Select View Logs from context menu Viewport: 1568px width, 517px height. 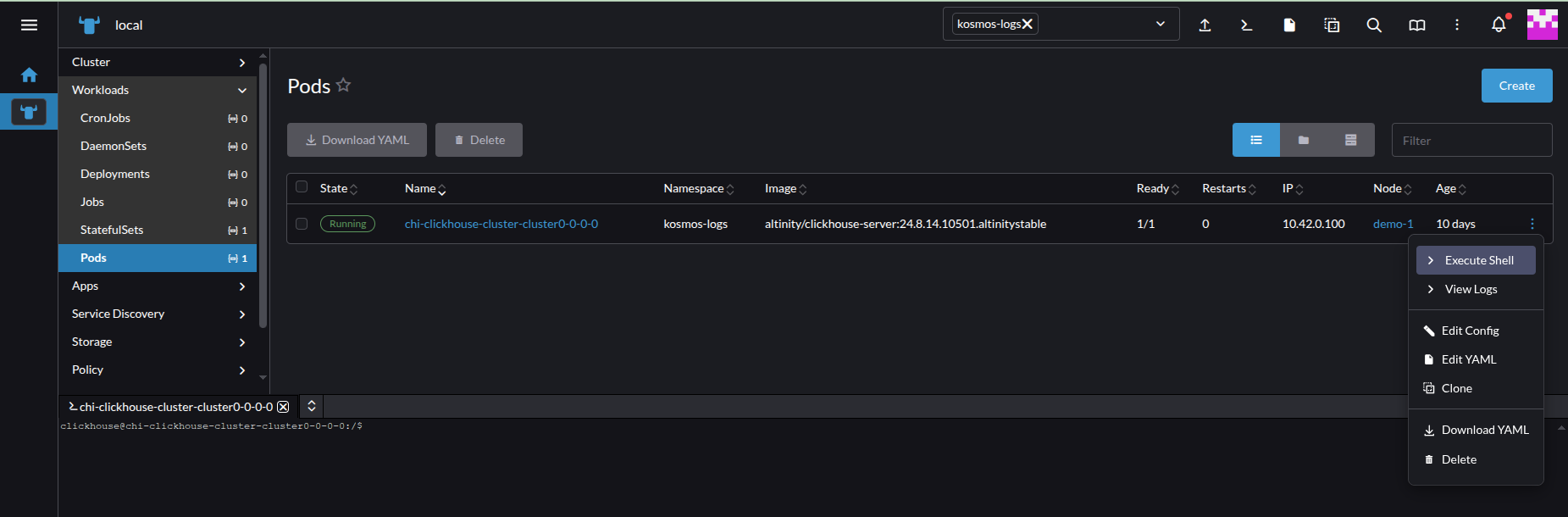point(1471,289)
